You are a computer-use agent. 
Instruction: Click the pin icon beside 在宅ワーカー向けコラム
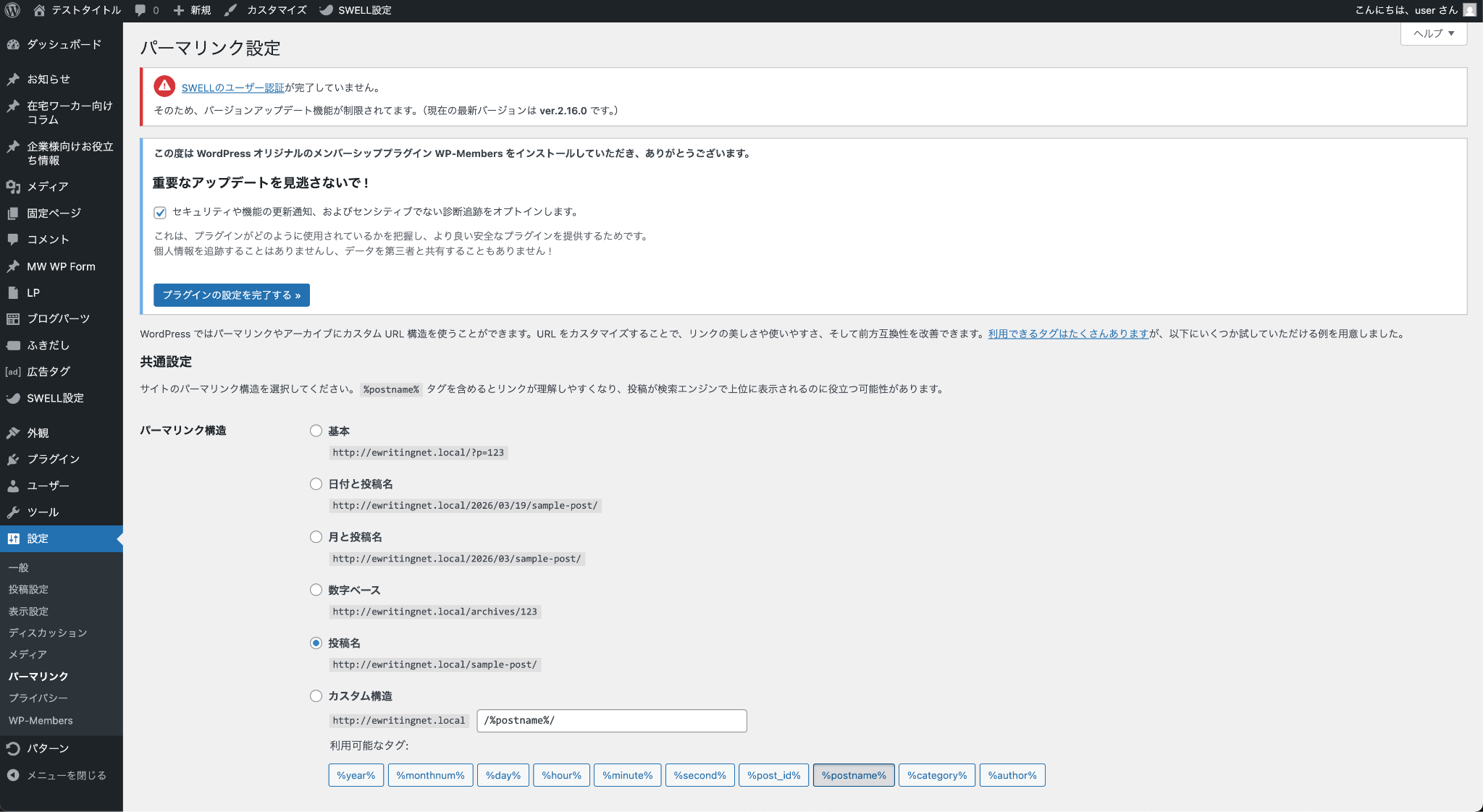click(x=13, y=106)
